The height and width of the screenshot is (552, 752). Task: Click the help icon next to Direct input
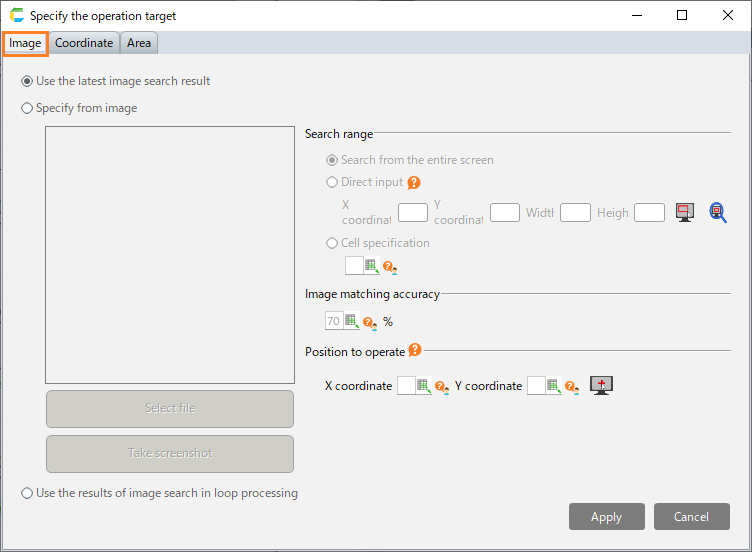tap(414, 183)
